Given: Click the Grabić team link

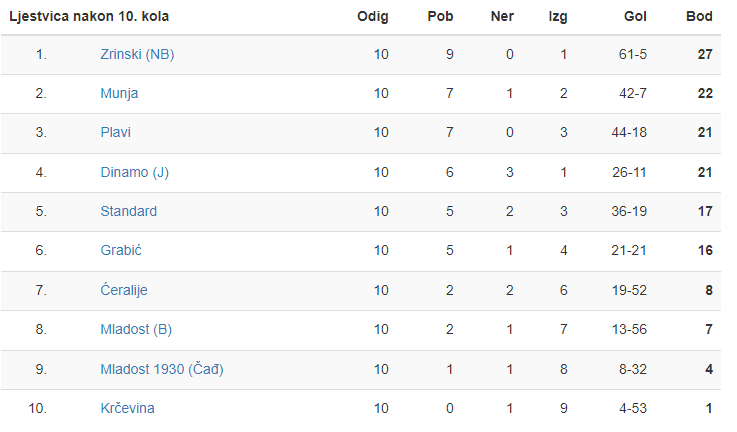Looking at the screenshot, I should (121, 250).
